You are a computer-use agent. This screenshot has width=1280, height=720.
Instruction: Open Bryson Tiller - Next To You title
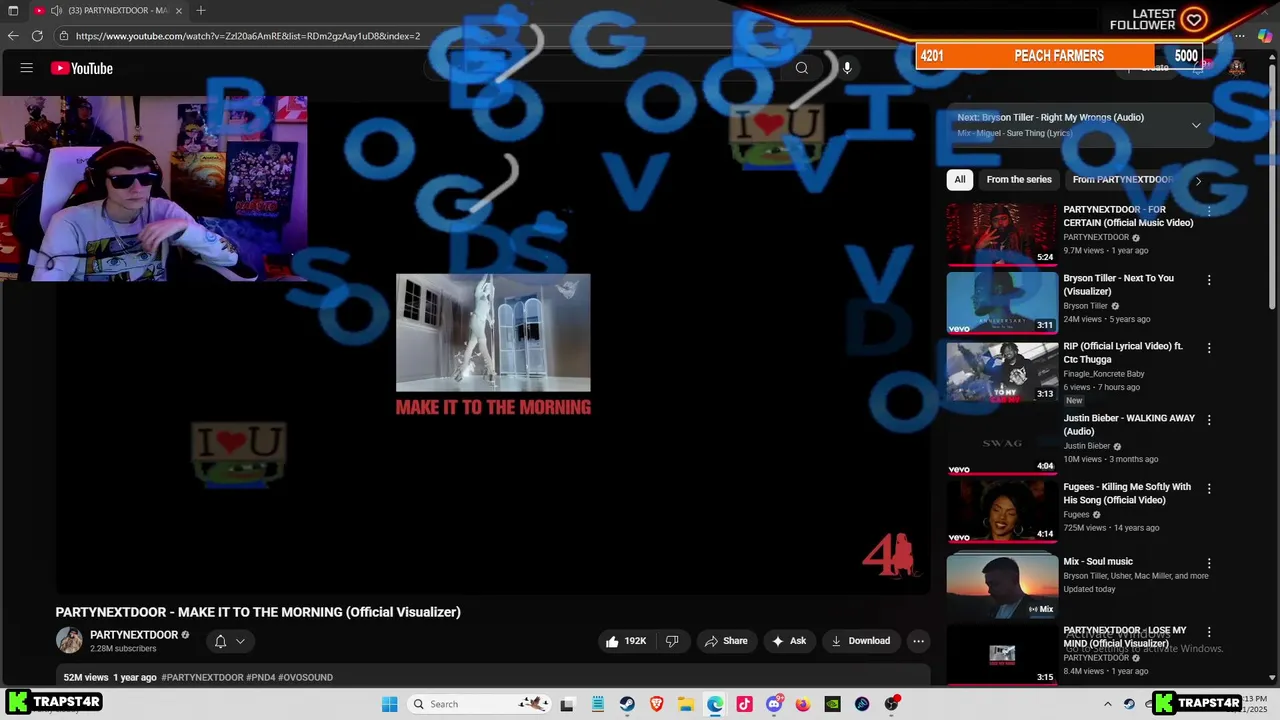pyautogui.click(x=1118, y=285)
